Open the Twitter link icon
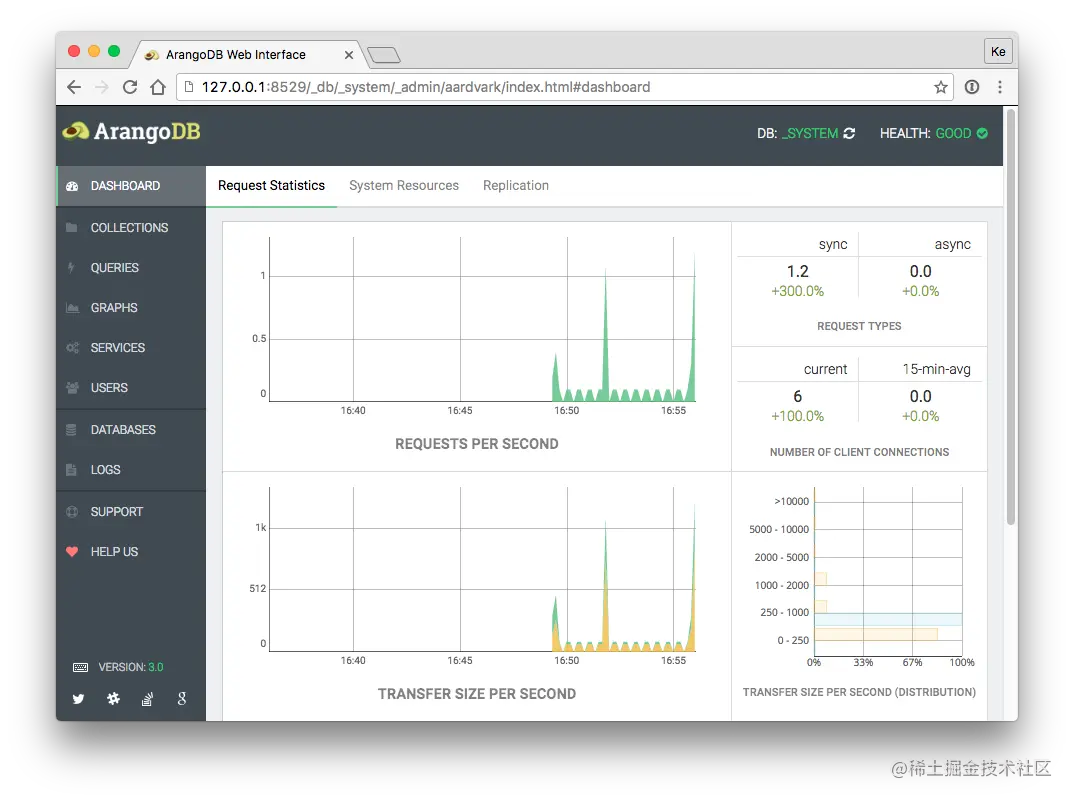This screenshot has width=1074, height=801. pos(78,699)
